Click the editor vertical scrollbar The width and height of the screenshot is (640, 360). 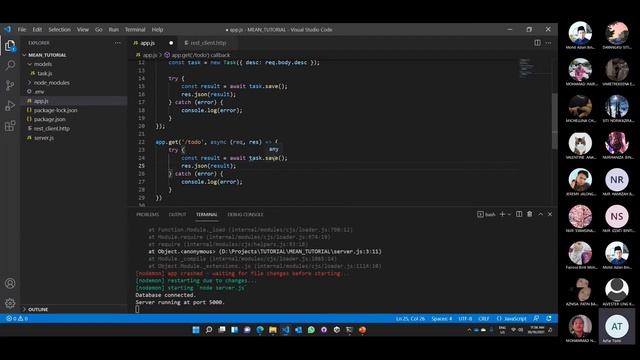[554, 121]
